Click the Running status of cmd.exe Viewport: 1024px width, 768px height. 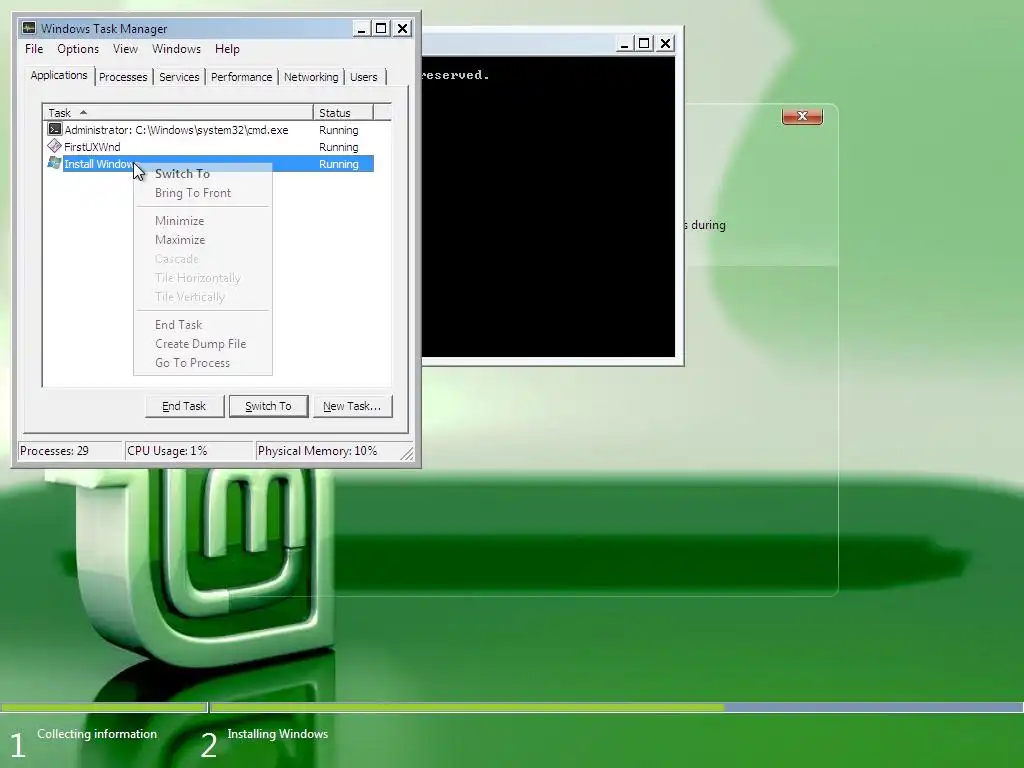[338, 130]
